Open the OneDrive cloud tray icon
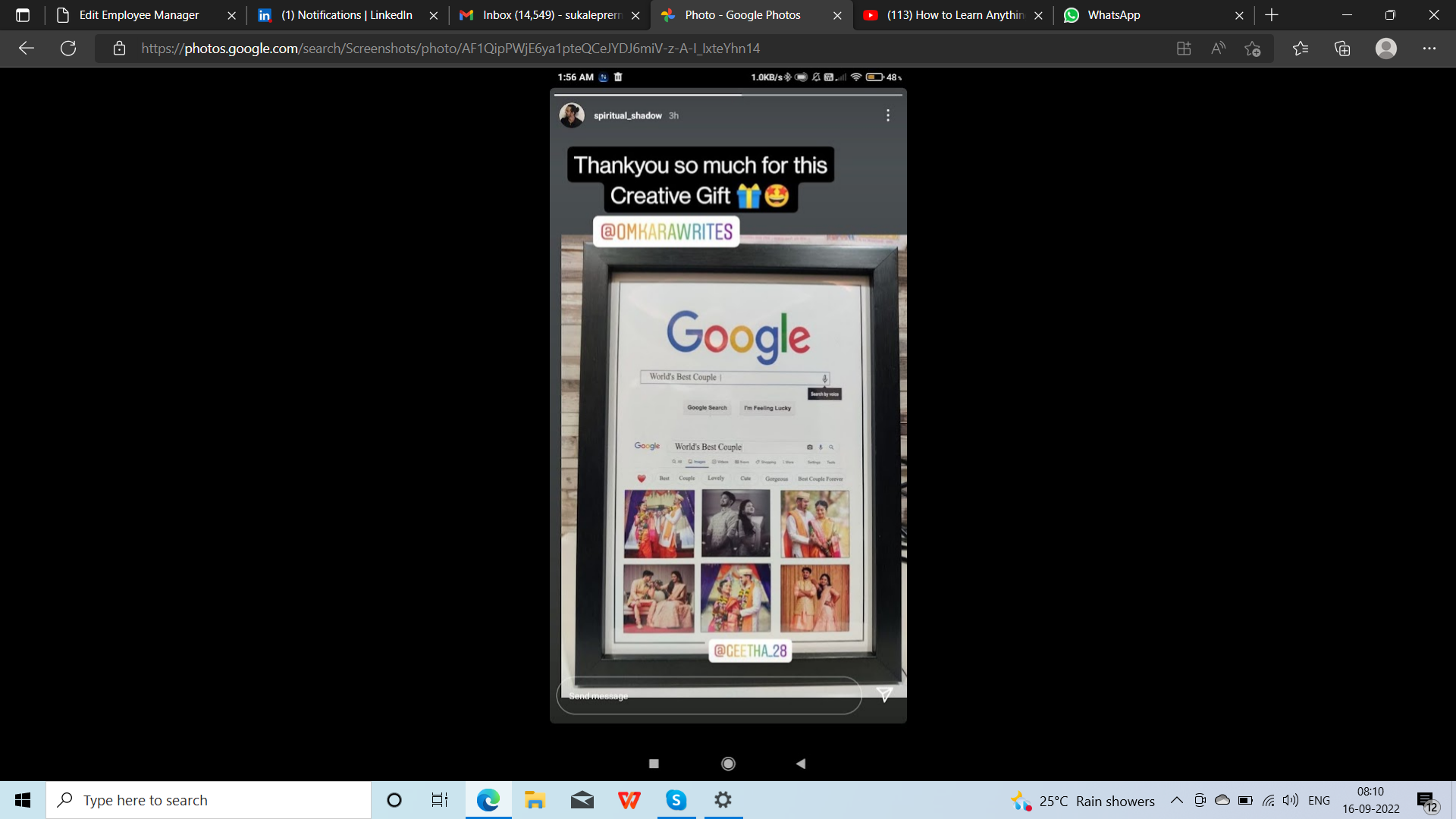 point(1222,800)
